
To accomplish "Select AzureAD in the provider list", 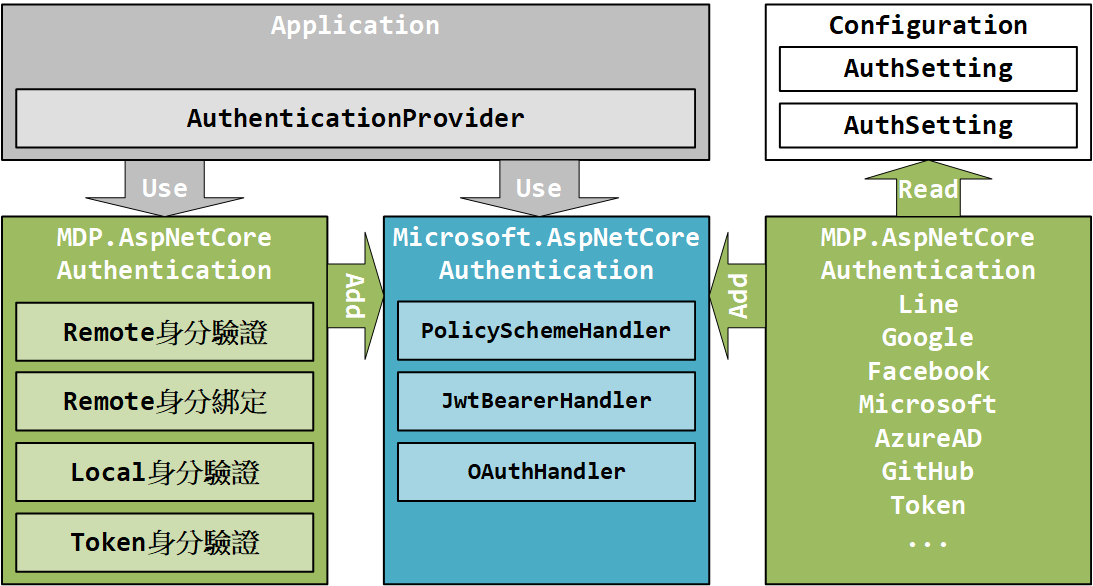I will [928, 438].
